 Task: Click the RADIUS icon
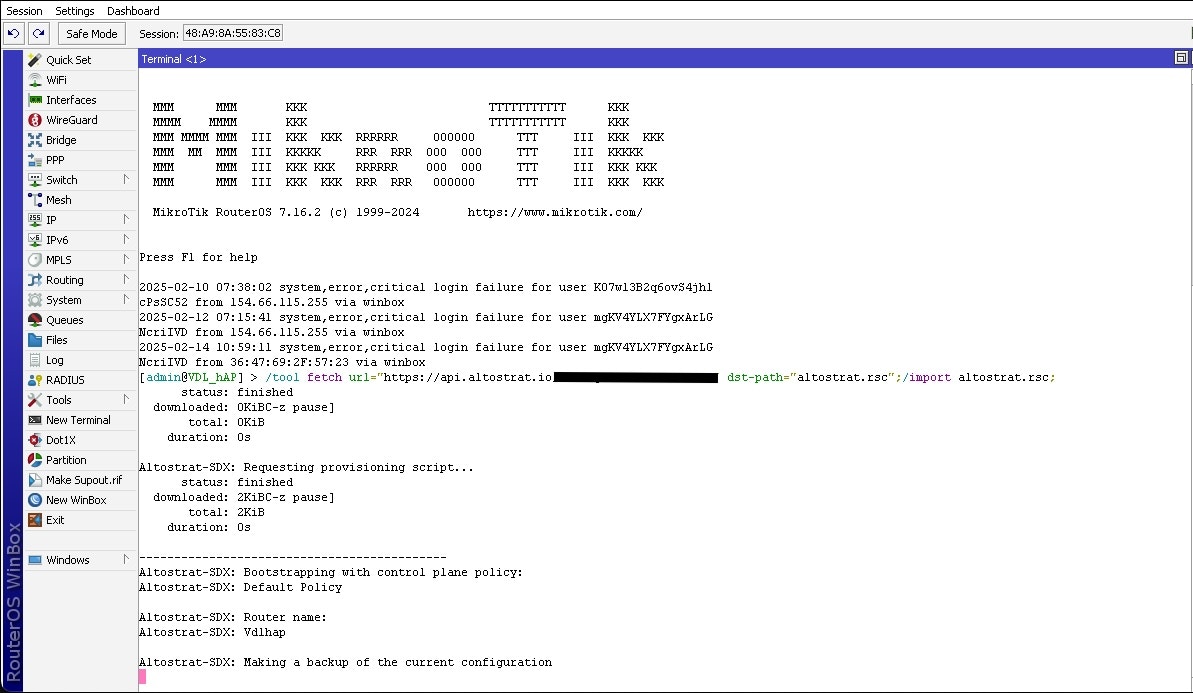pyautogui.click(x=35, y=380)
